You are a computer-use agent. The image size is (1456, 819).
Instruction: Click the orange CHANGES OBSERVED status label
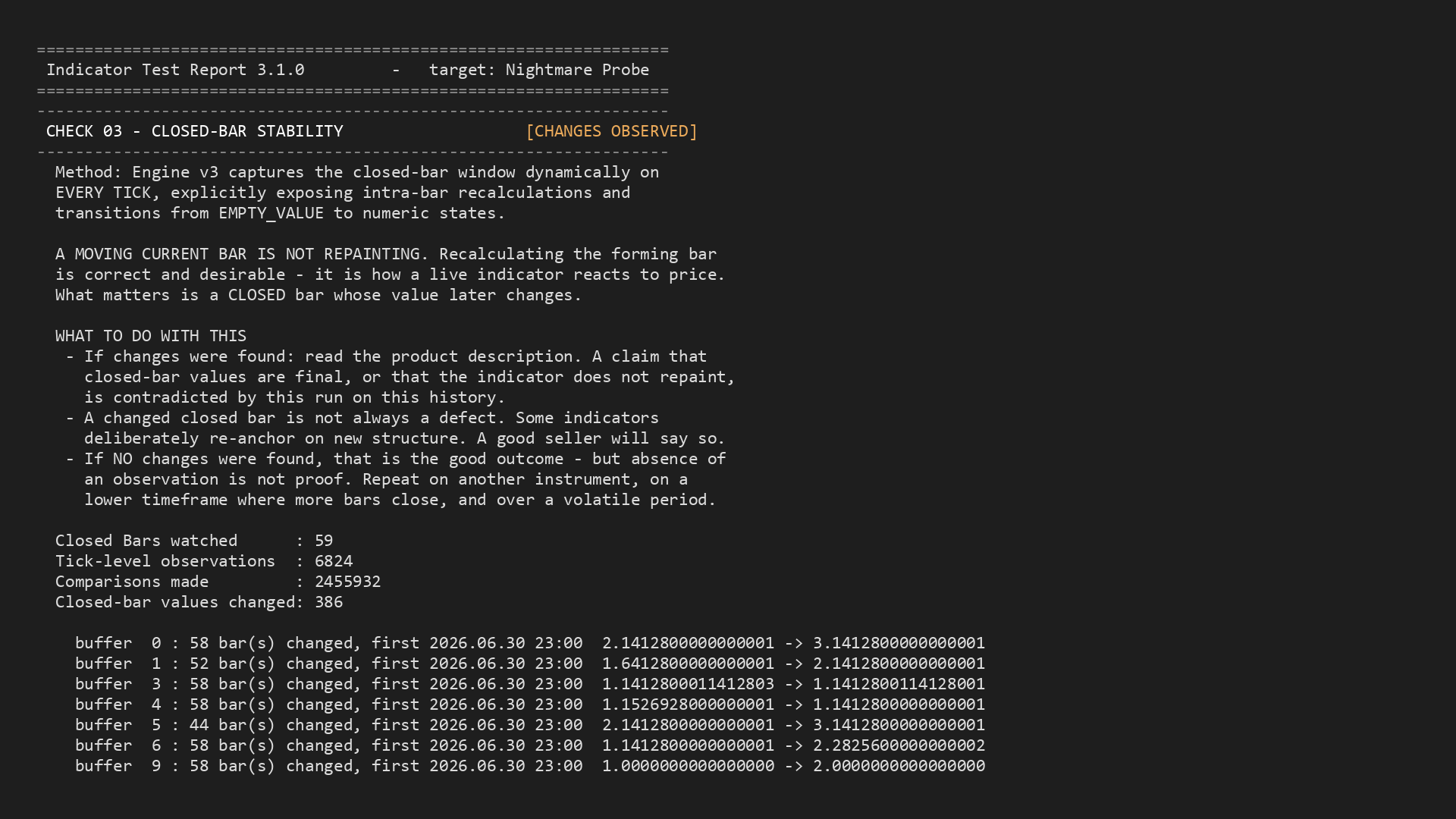pyautogui.click(x=611, y=131)
